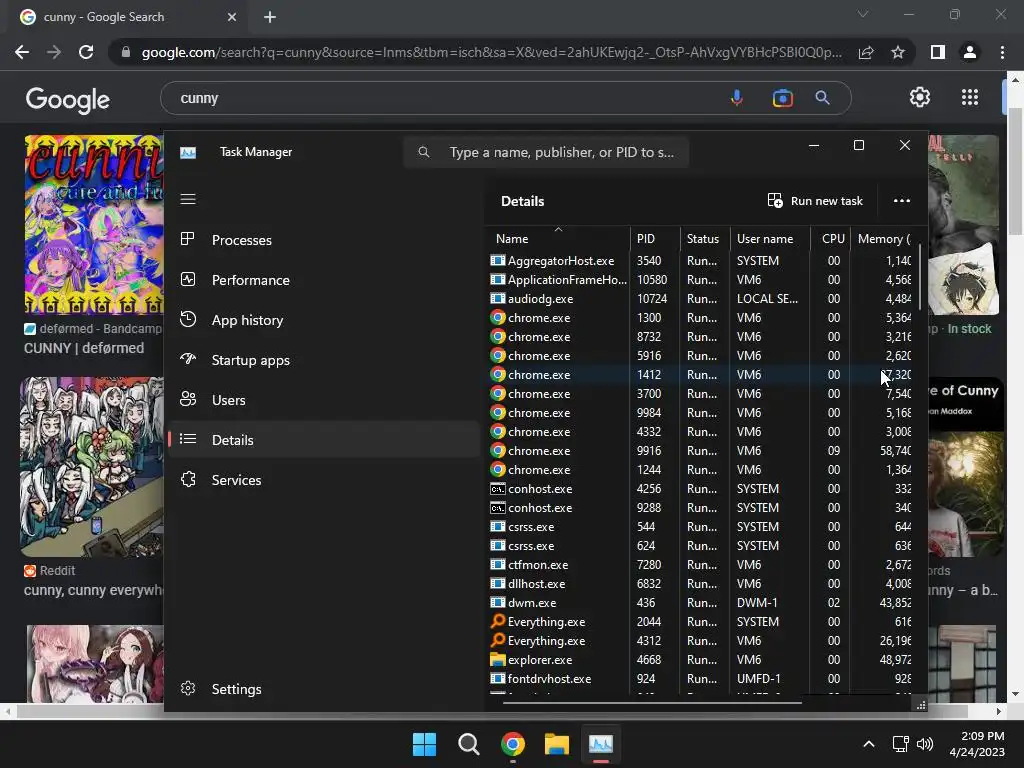Sort by CPU column header
The height and width of the screenshot is (768, 1024).
coord(830,238)
